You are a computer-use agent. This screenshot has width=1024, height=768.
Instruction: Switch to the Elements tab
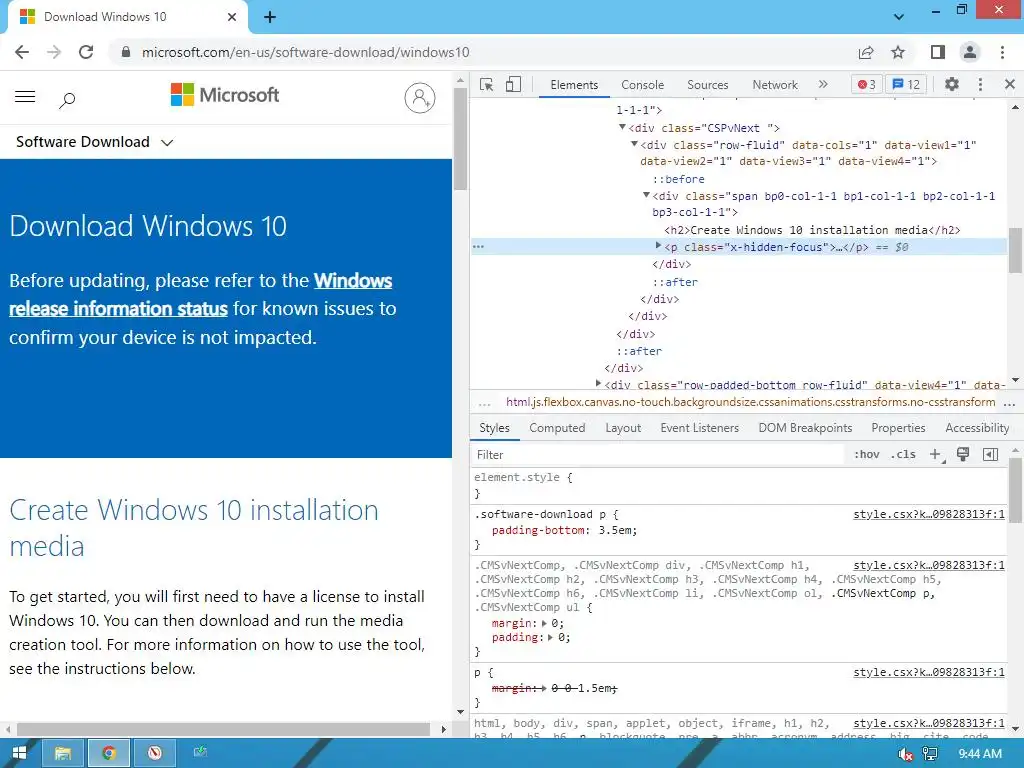tap(573, 85)
